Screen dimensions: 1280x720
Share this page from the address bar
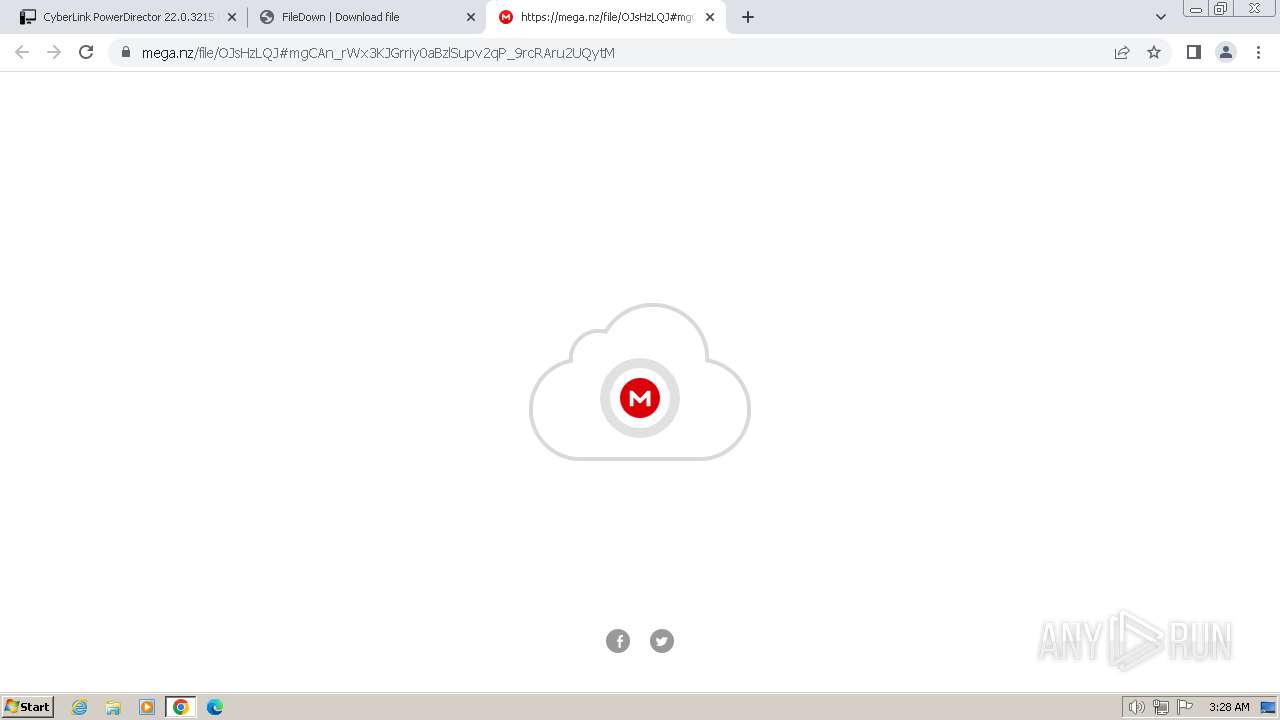(x=1122, y=52)
